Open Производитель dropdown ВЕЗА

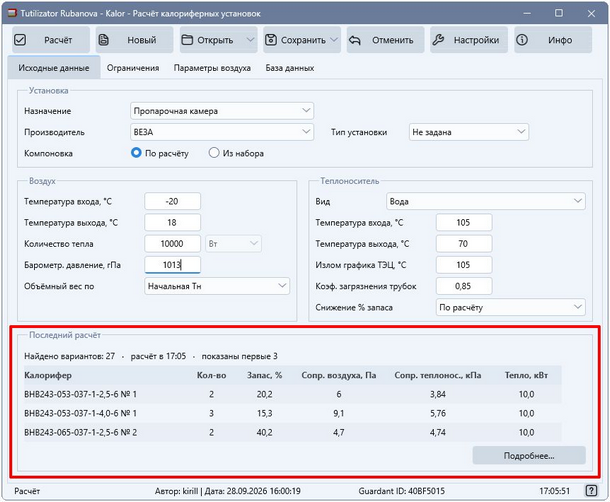pos(222,132)
